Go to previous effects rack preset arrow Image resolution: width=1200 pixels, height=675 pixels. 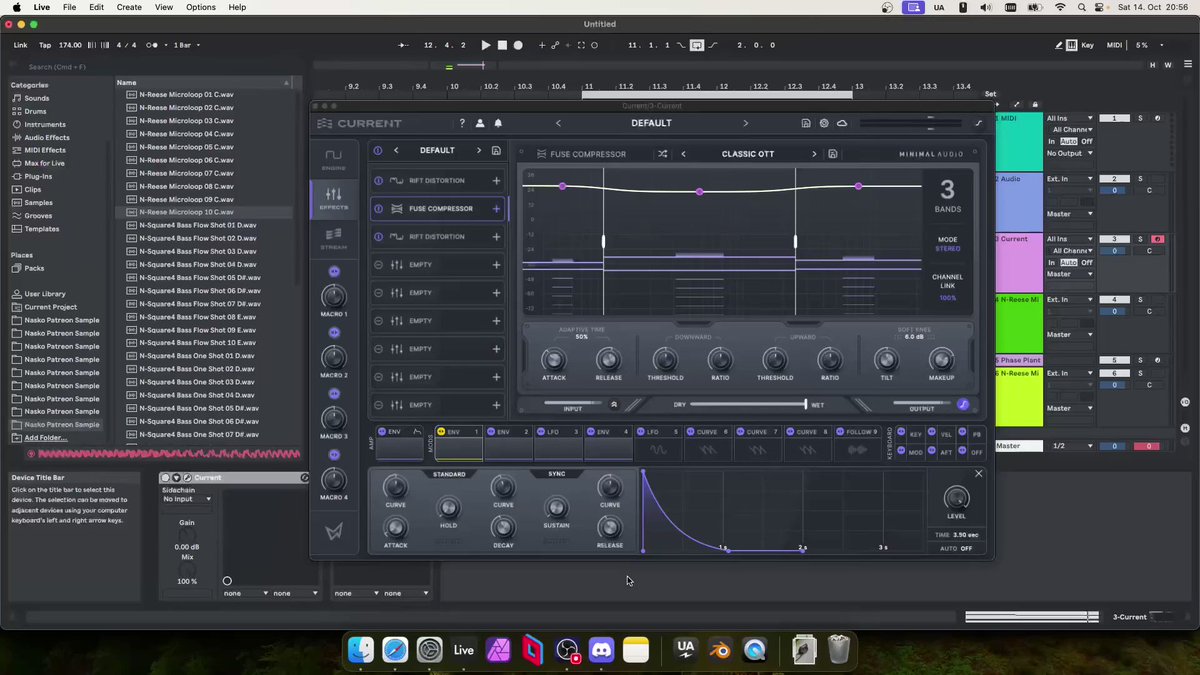pos(396,150)
